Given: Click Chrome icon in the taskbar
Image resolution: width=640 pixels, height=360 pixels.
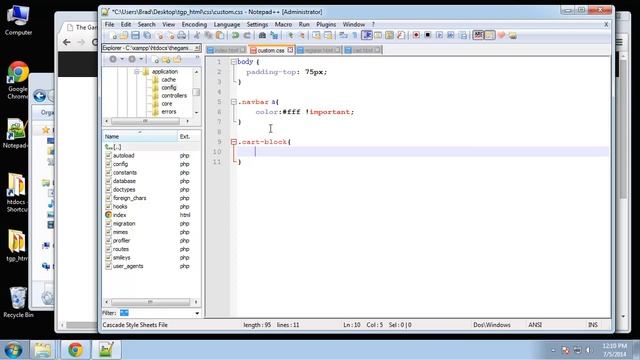Looking at the screenshot, I should 76,350.
